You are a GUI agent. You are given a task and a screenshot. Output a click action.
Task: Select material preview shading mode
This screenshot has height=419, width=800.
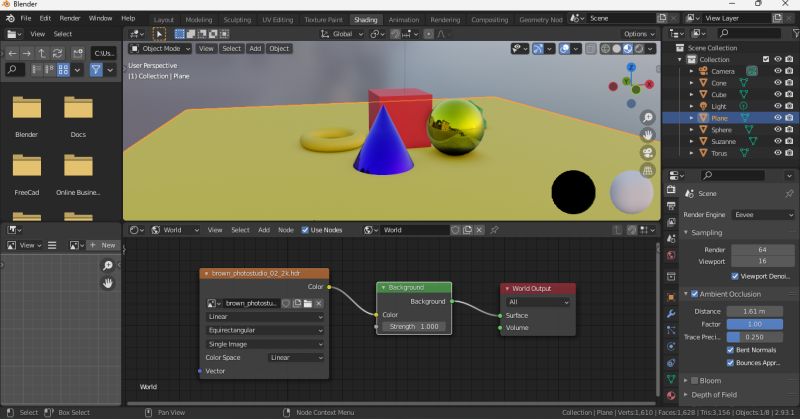click(x=628, y=48)
